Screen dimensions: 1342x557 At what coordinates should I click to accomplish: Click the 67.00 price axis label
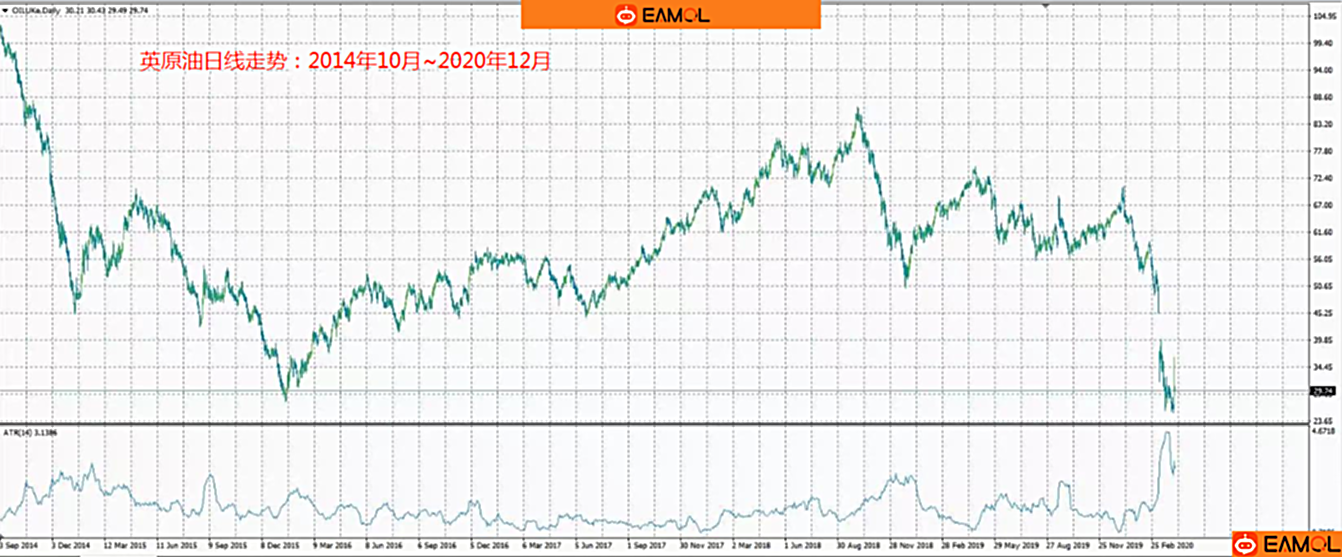(x=1322, y=206)
